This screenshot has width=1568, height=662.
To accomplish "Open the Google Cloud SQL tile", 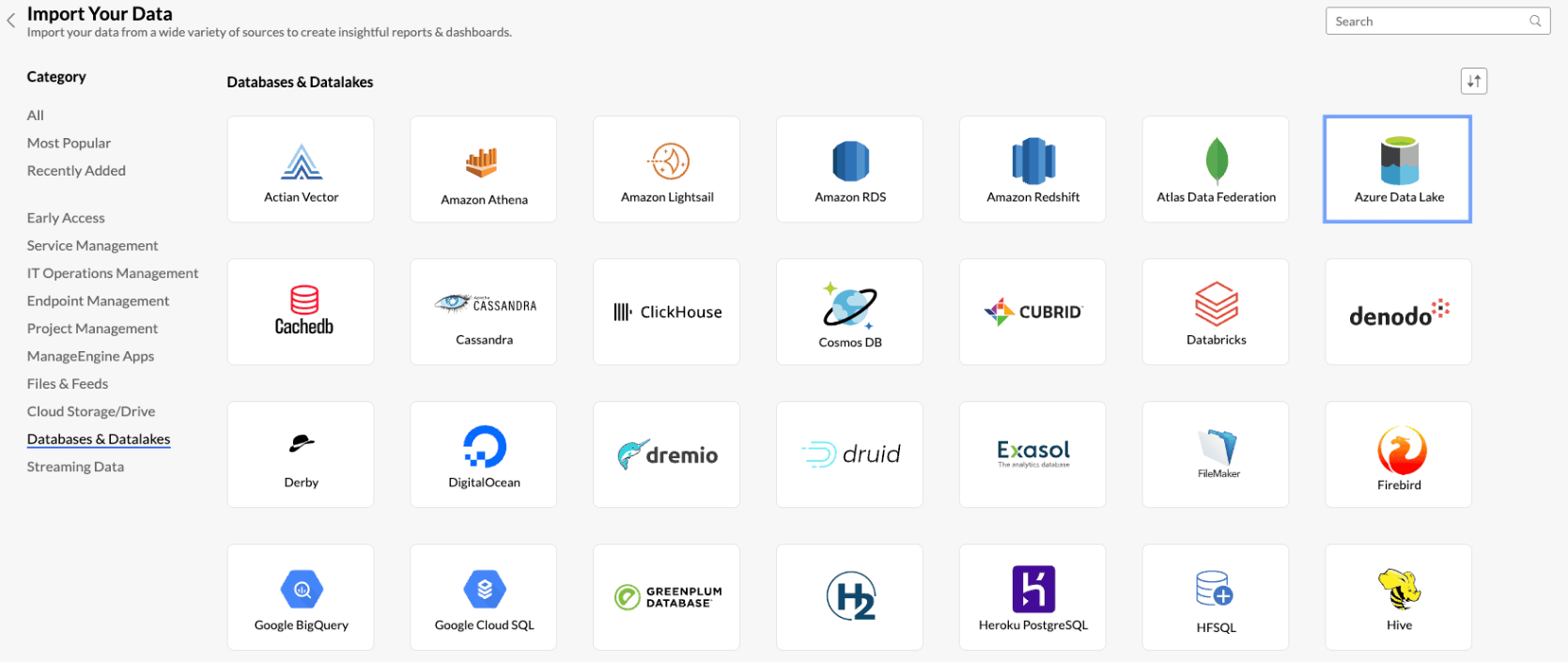I will click(484, 597).
